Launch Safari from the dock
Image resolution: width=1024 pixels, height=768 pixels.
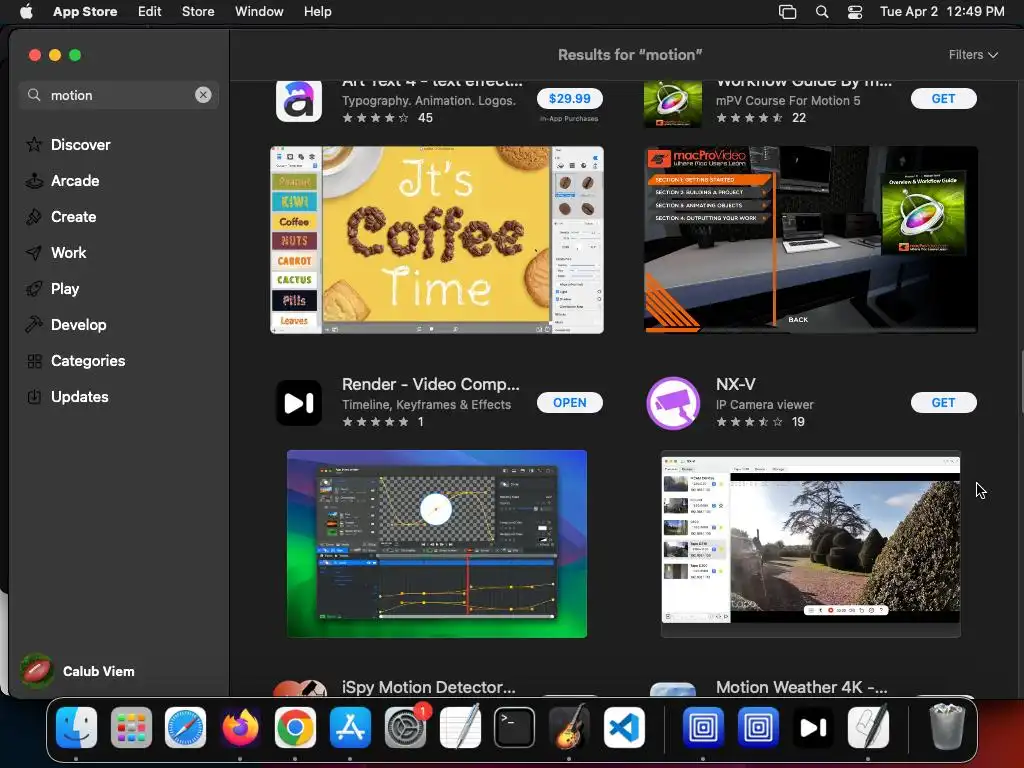[185, 727]
